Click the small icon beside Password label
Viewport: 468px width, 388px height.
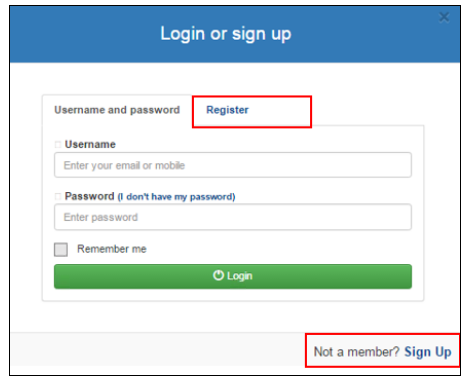58,196
